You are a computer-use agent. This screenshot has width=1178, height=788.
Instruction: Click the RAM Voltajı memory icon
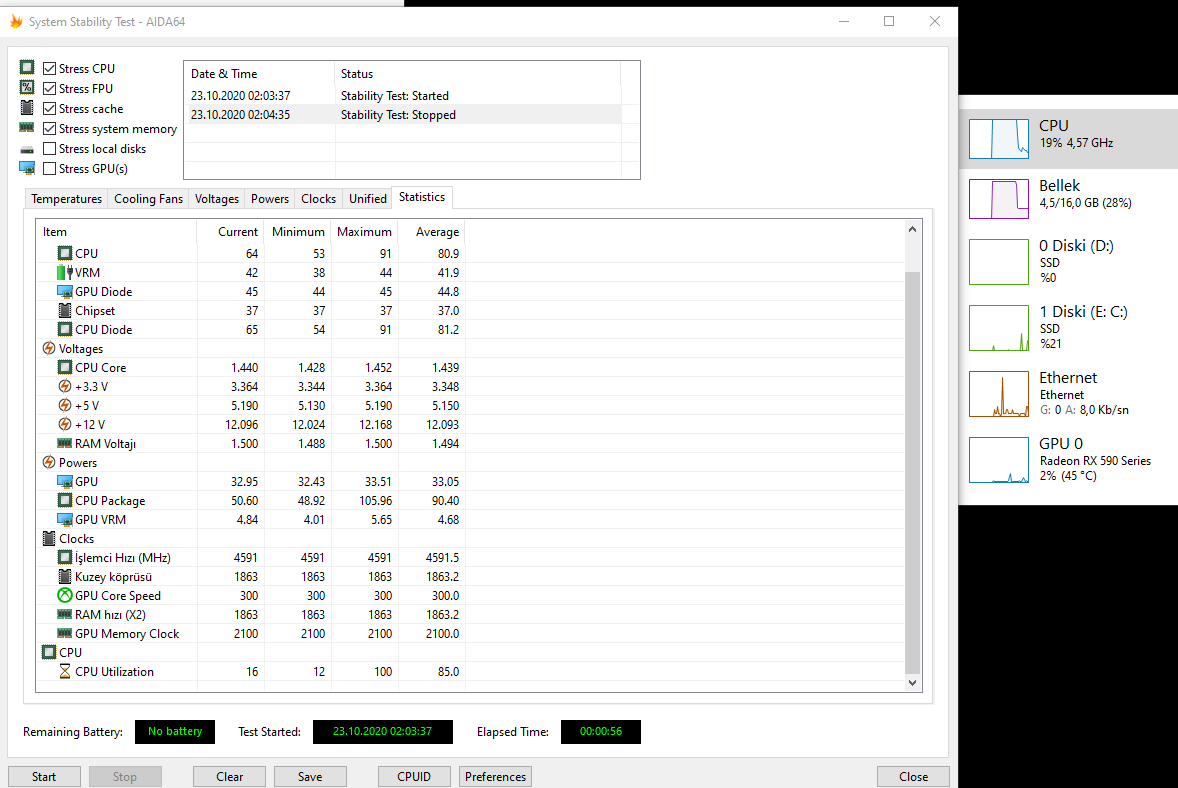tap(65, 443)
